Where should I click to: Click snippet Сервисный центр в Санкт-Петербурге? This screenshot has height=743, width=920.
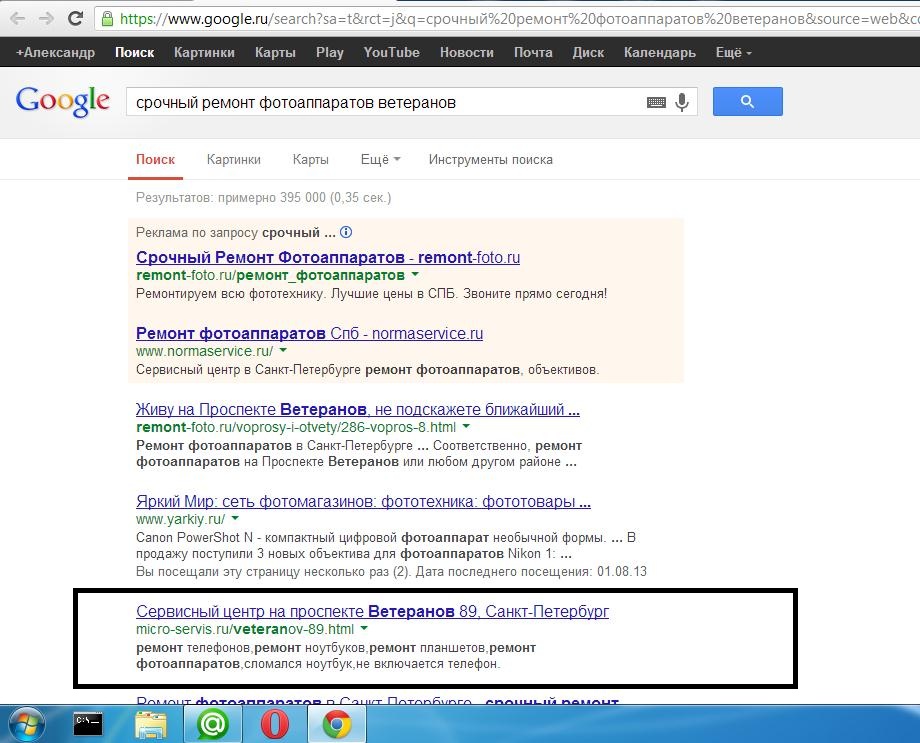[x=367, y=370]
